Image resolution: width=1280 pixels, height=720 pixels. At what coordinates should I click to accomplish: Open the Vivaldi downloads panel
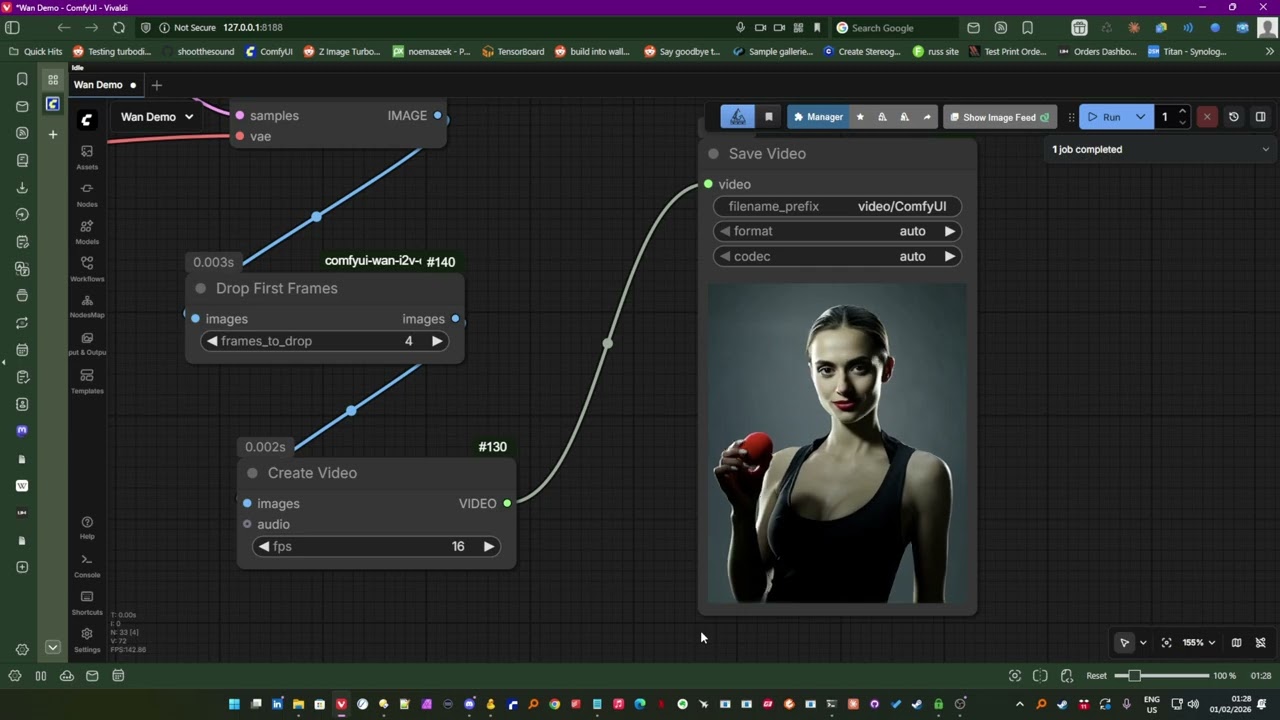click(x=22, y=187)
